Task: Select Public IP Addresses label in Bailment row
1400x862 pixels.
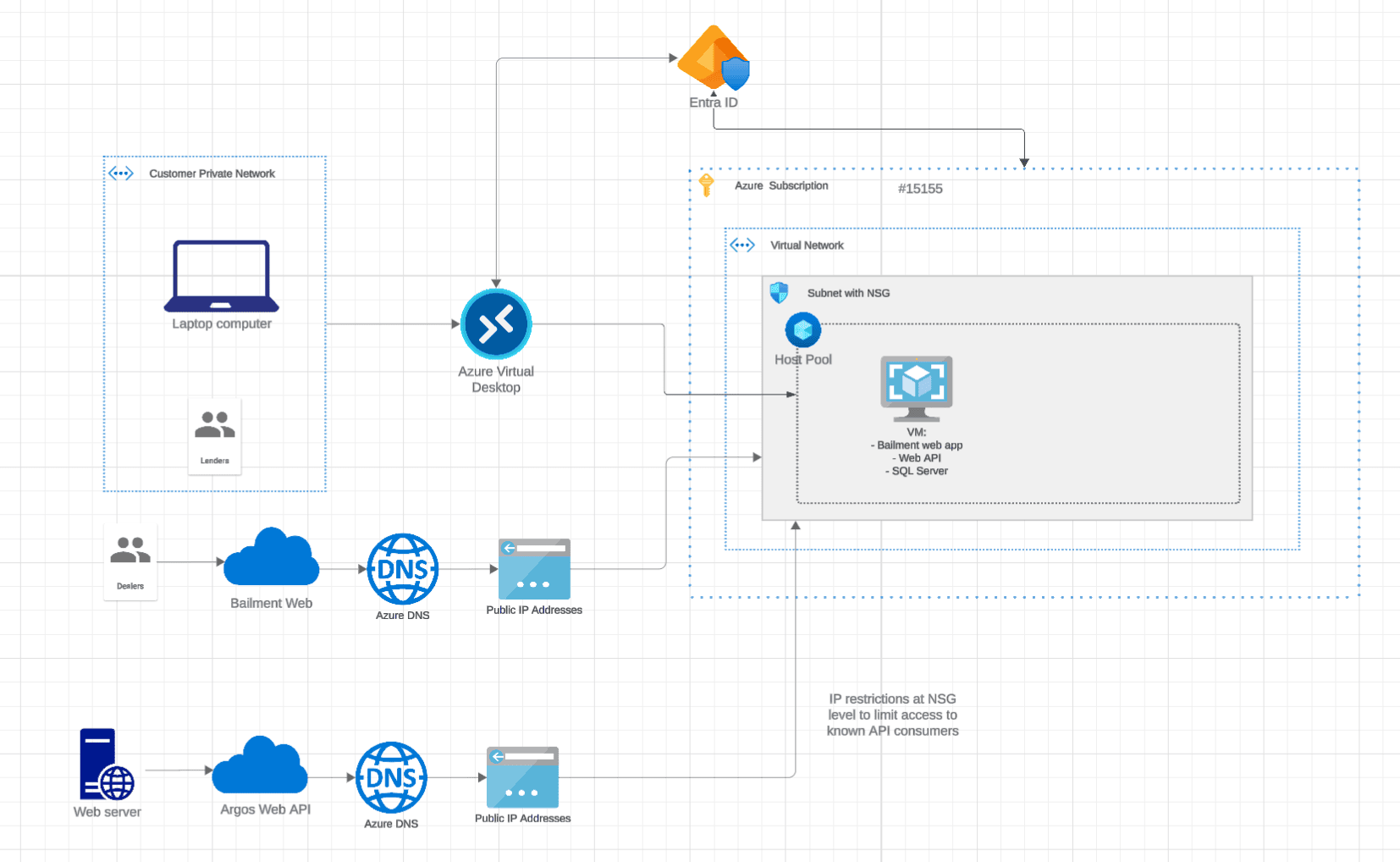Action: (534, 610)
